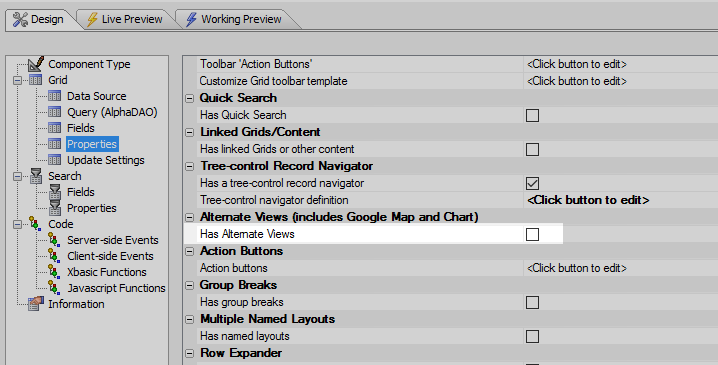
Task: Switch to the Live Preview tab
Action: [125, 19]
